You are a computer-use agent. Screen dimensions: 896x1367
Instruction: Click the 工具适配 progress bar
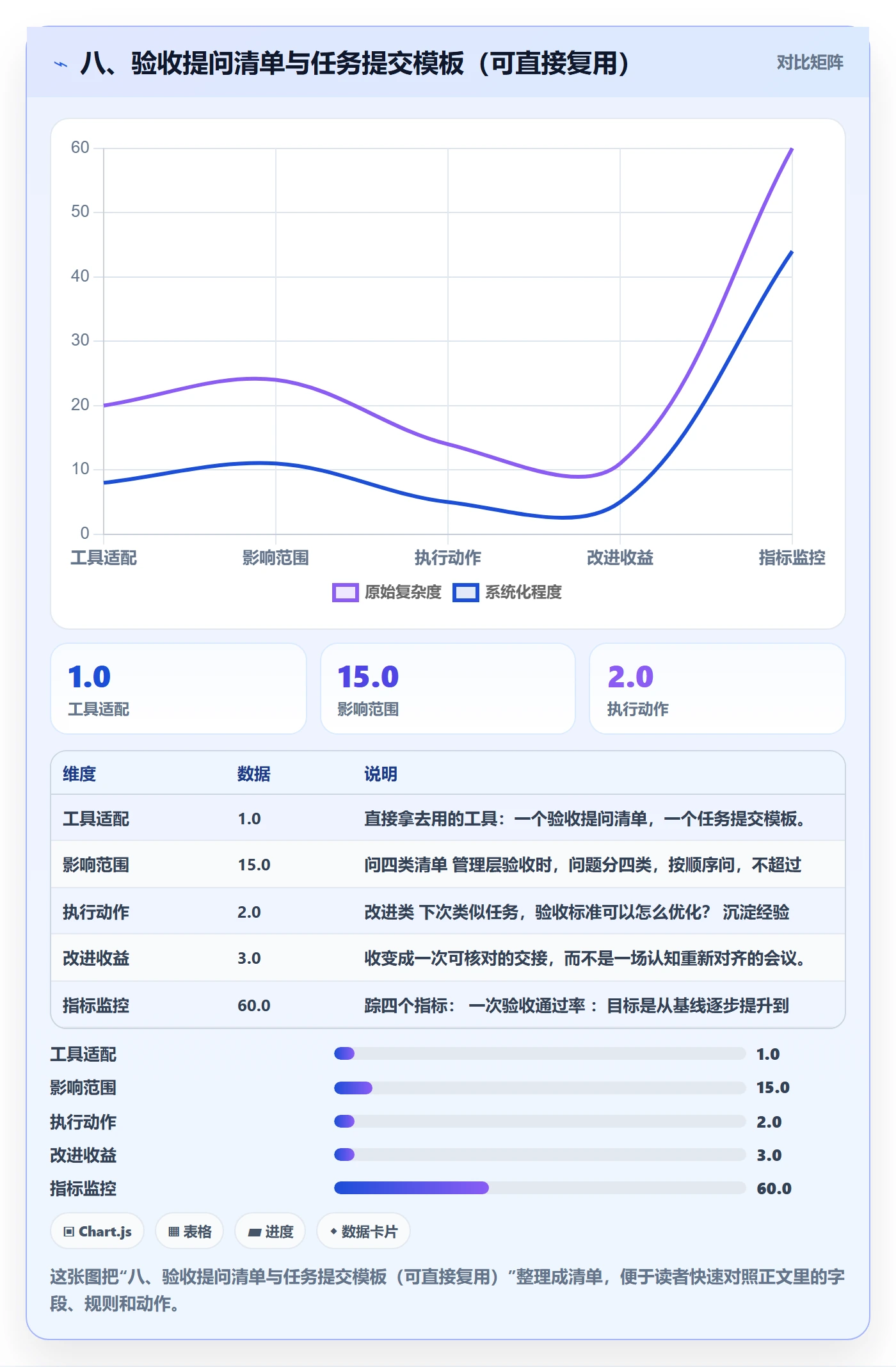pyautogui.click(x=540, y=1053)
